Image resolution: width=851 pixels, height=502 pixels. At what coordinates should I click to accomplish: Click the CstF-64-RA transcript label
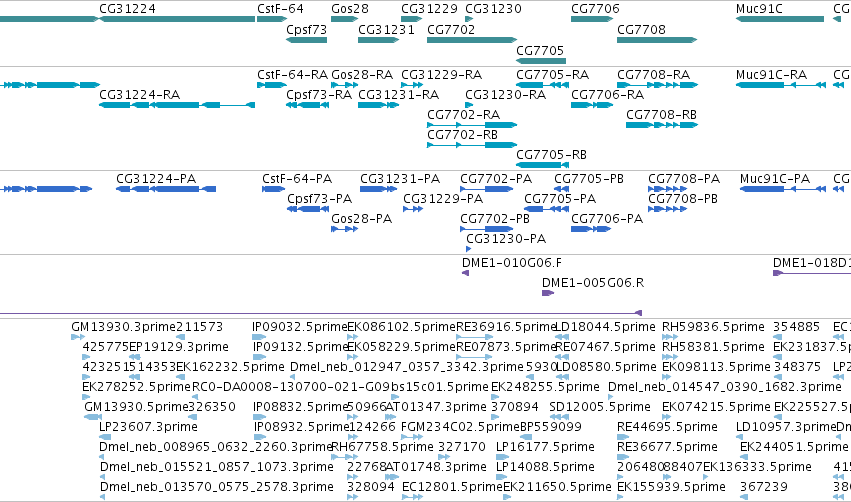point(292,74)
